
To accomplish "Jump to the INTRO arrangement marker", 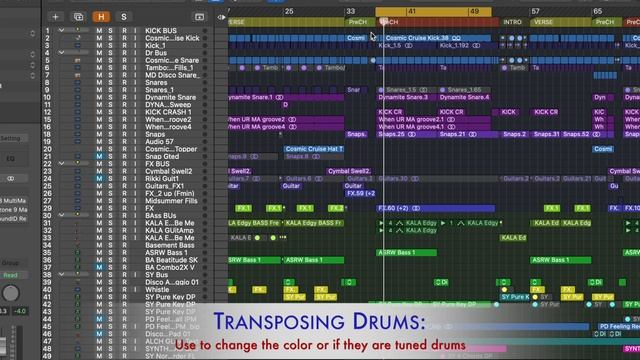I will (x=513, y=22).
